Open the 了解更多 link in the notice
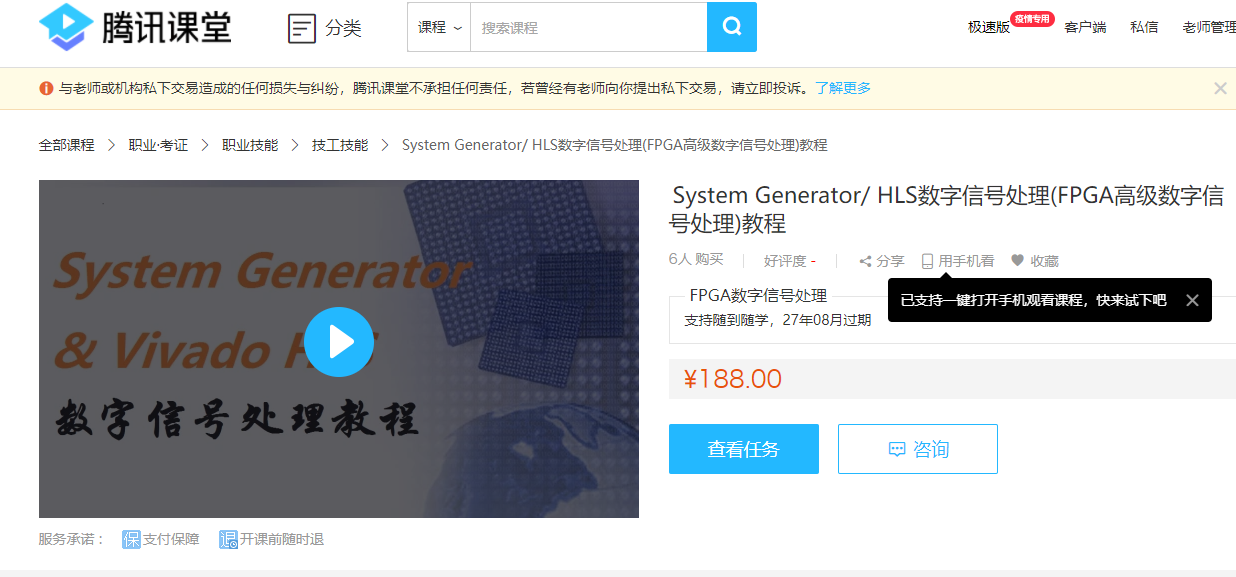This screenshot has width=1236, height=577. pyautogui.click(x=843, y=88)
